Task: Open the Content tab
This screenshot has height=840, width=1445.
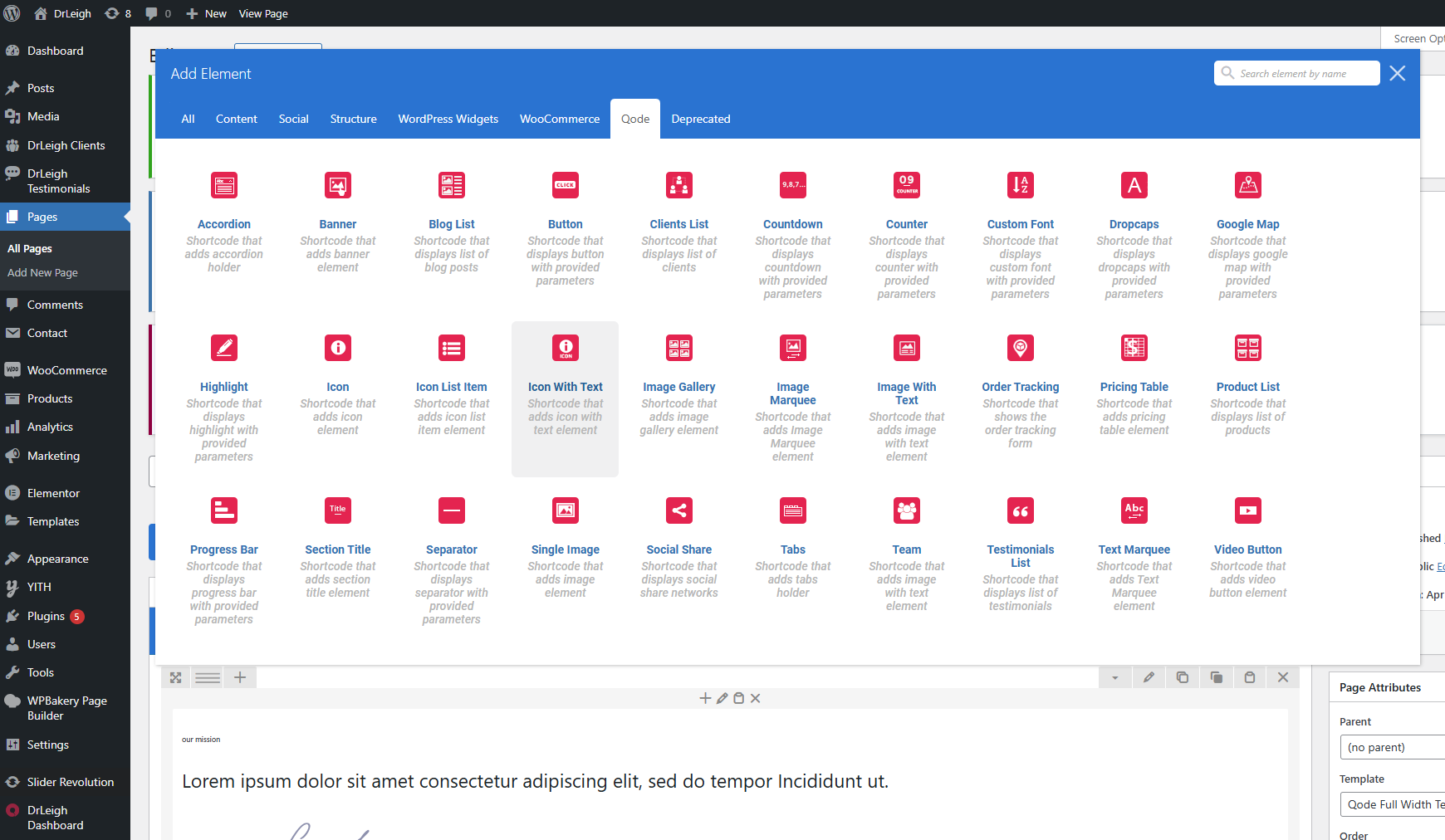Action: [237, 119]
